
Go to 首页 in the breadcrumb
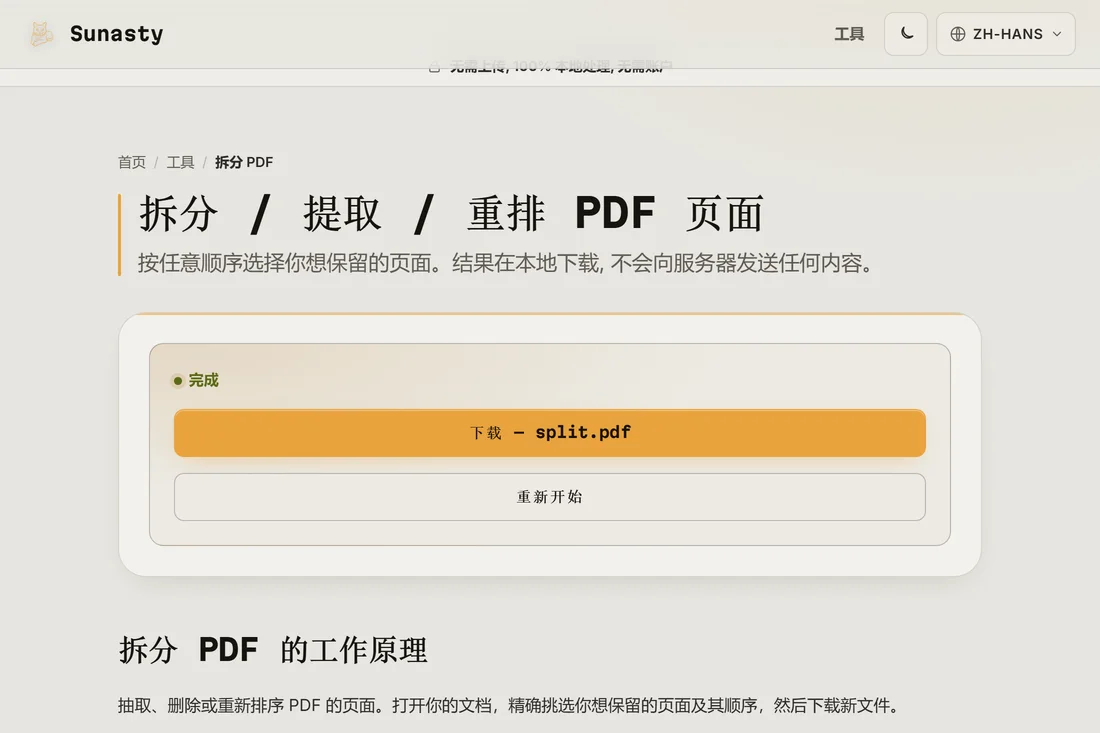pyautogui.click(x=132, y=162)
